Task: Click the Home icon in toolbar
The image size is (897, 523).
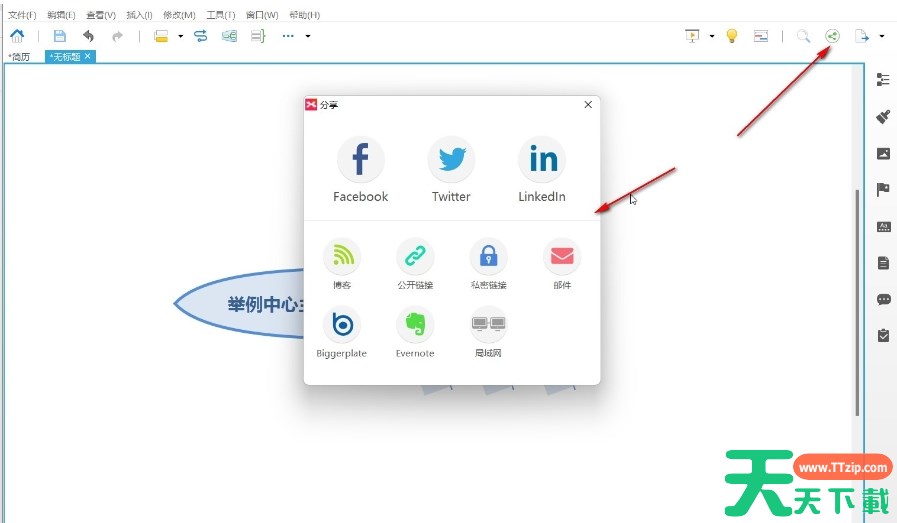Action: click(17, 36)
